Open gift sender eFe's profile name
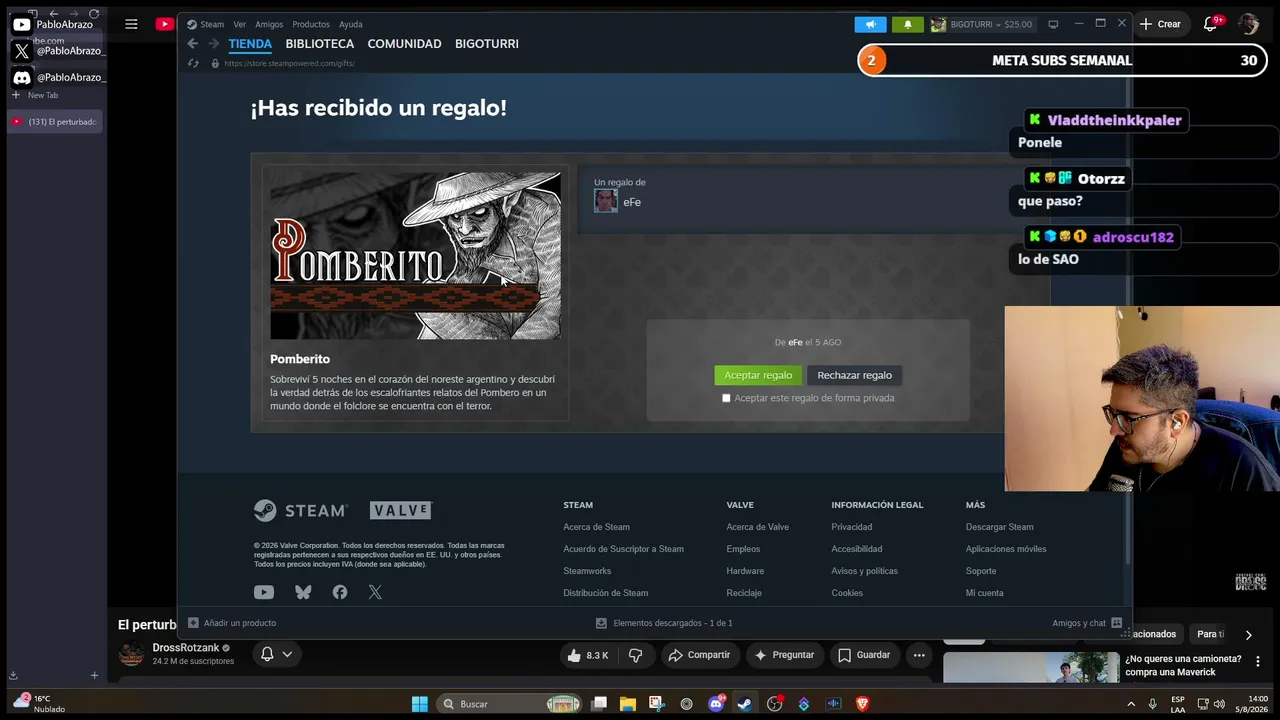This screenshot has height=720, width=1280. click(632, 202)
